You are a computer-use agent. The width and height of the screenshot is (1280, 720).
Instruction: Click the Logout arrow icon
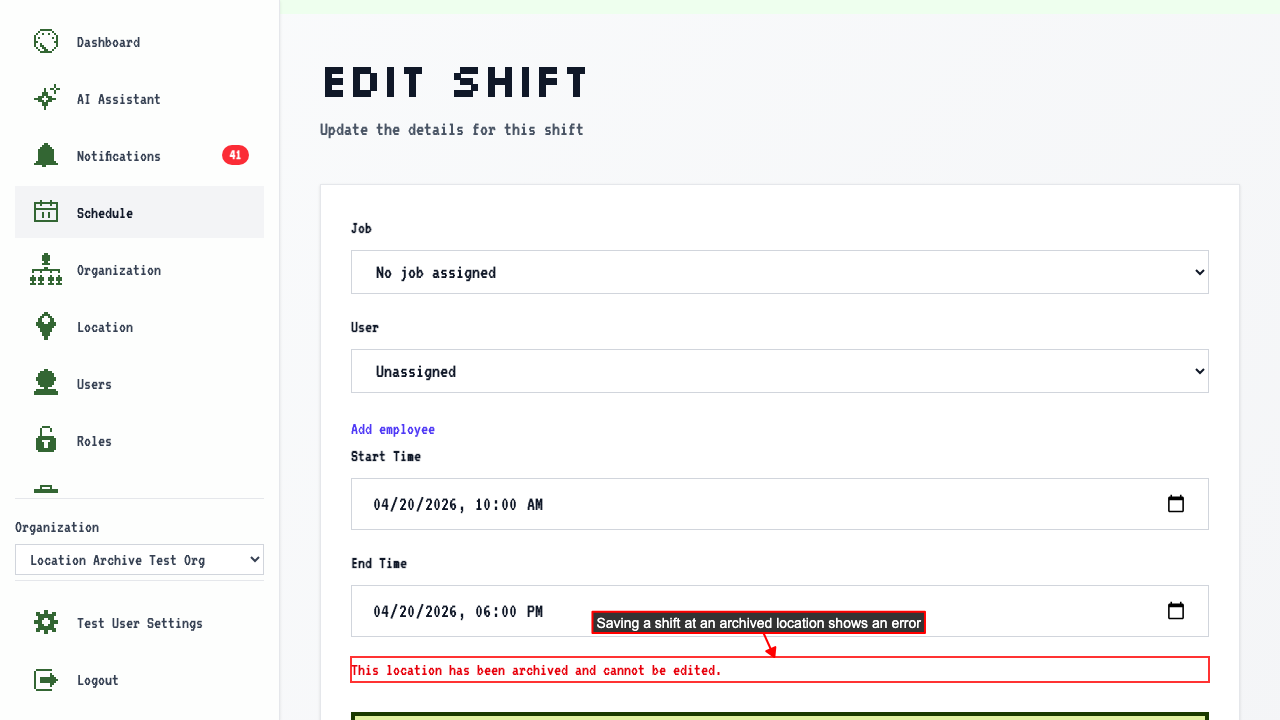[46, 680]
